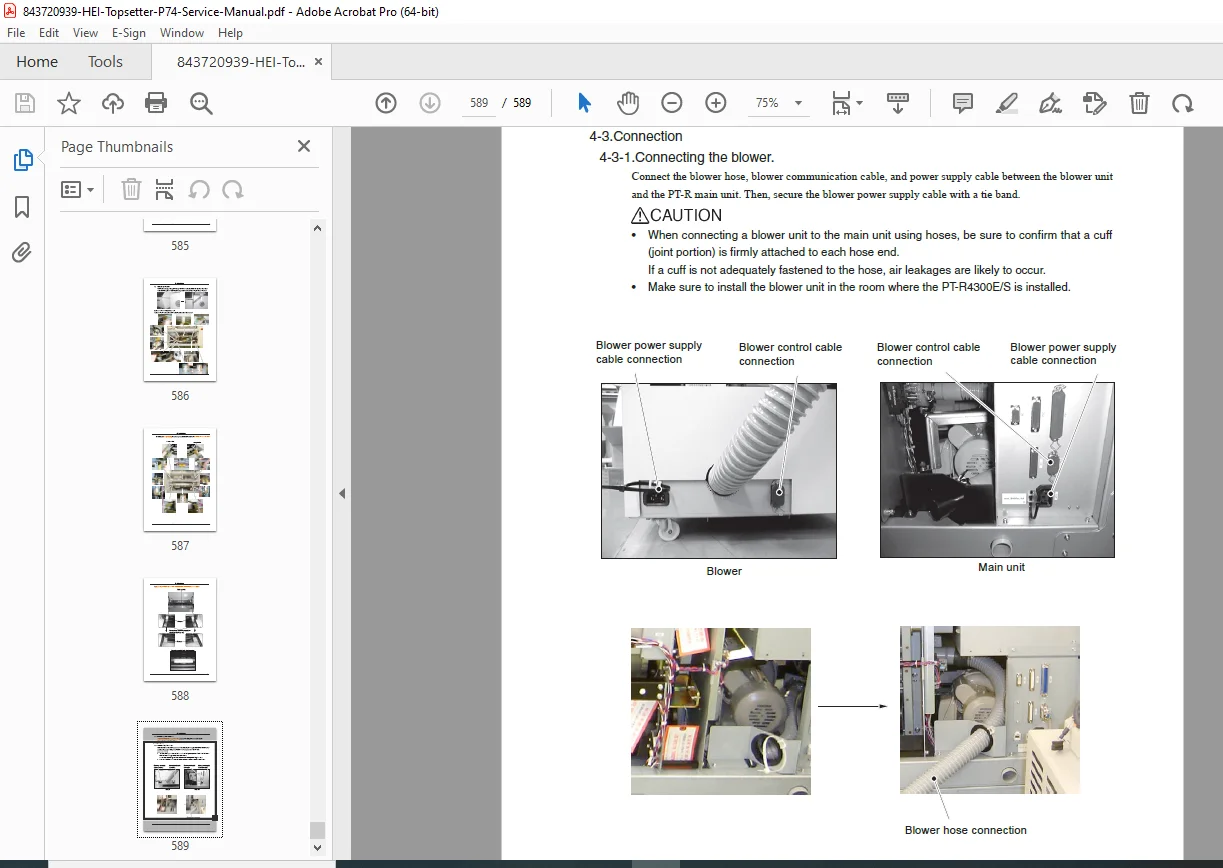Select the 843720939-HEI-To... document tab
The height and width of the screenshot is (868, 1223).
coord(241,62)
